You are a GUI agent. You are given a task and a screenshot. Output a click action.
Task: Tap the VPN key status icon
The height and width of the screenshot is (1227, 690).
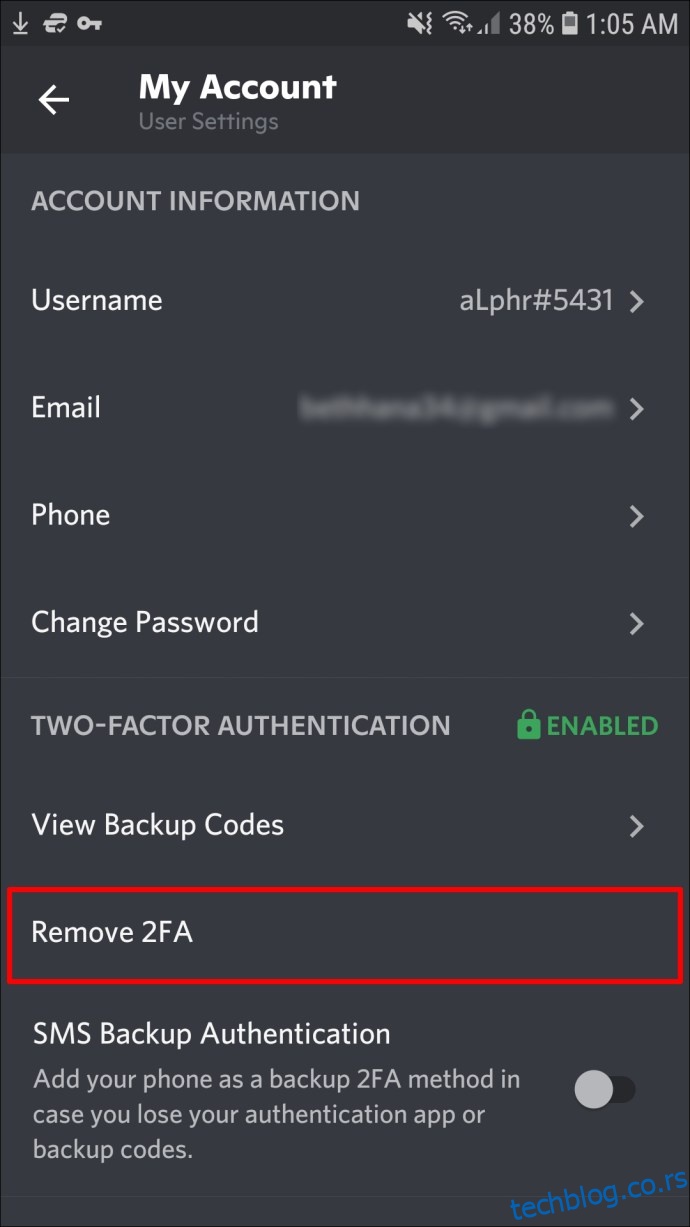[x=89, y=22]
